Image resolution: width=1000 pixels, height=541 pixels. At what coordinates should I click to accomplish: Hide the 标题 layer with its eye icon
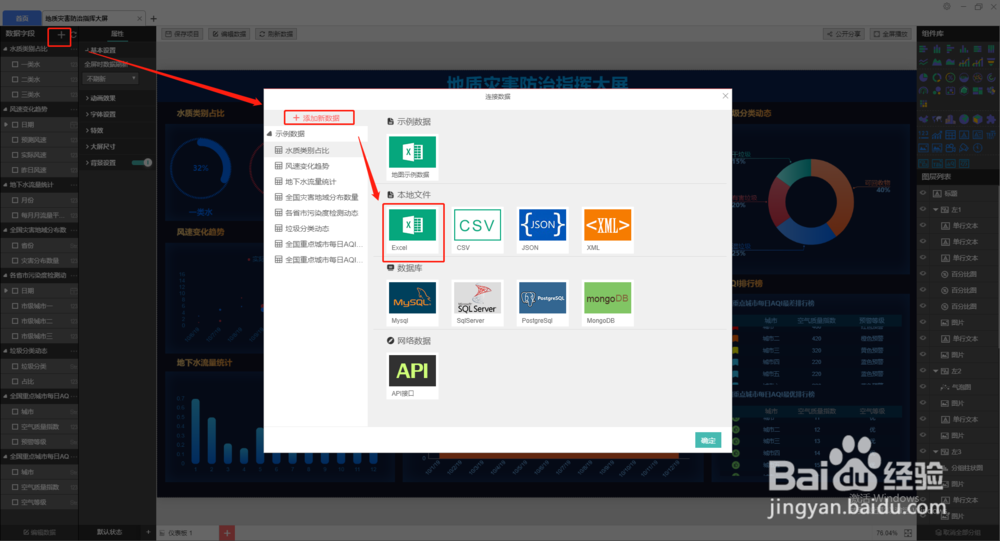pyautogui.click(x=923, y=193)
